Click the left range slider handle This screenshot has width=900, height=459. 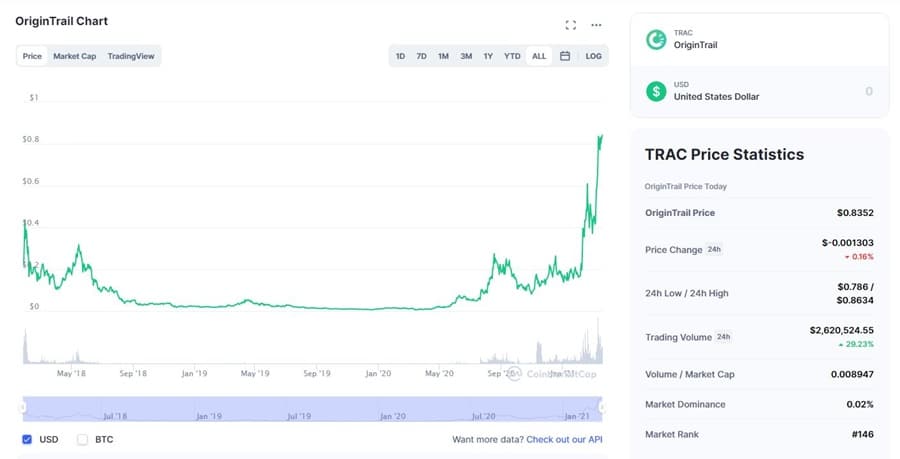coord(23,406)
